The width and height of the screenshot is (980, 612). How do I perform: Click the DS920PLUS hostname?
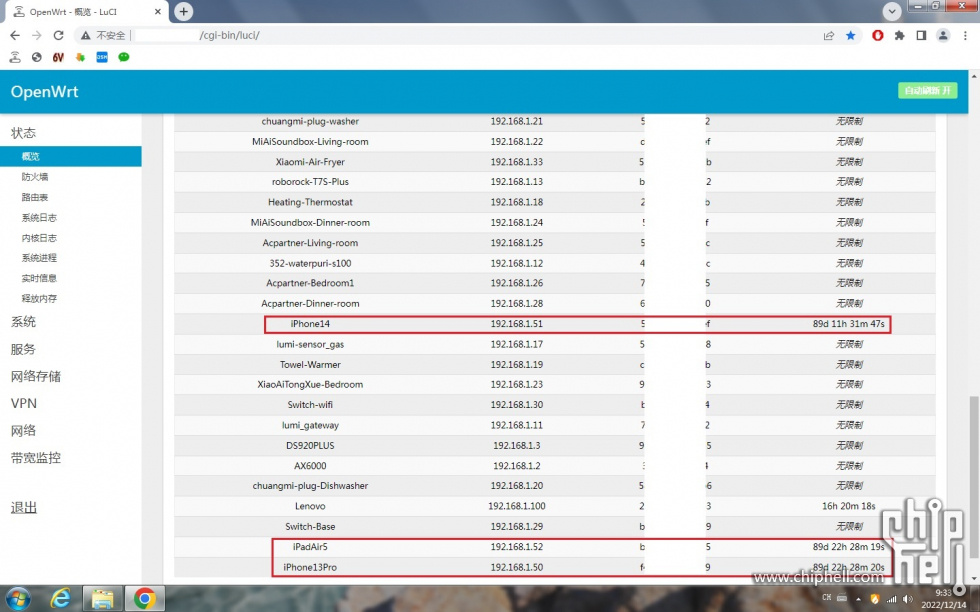310,446
